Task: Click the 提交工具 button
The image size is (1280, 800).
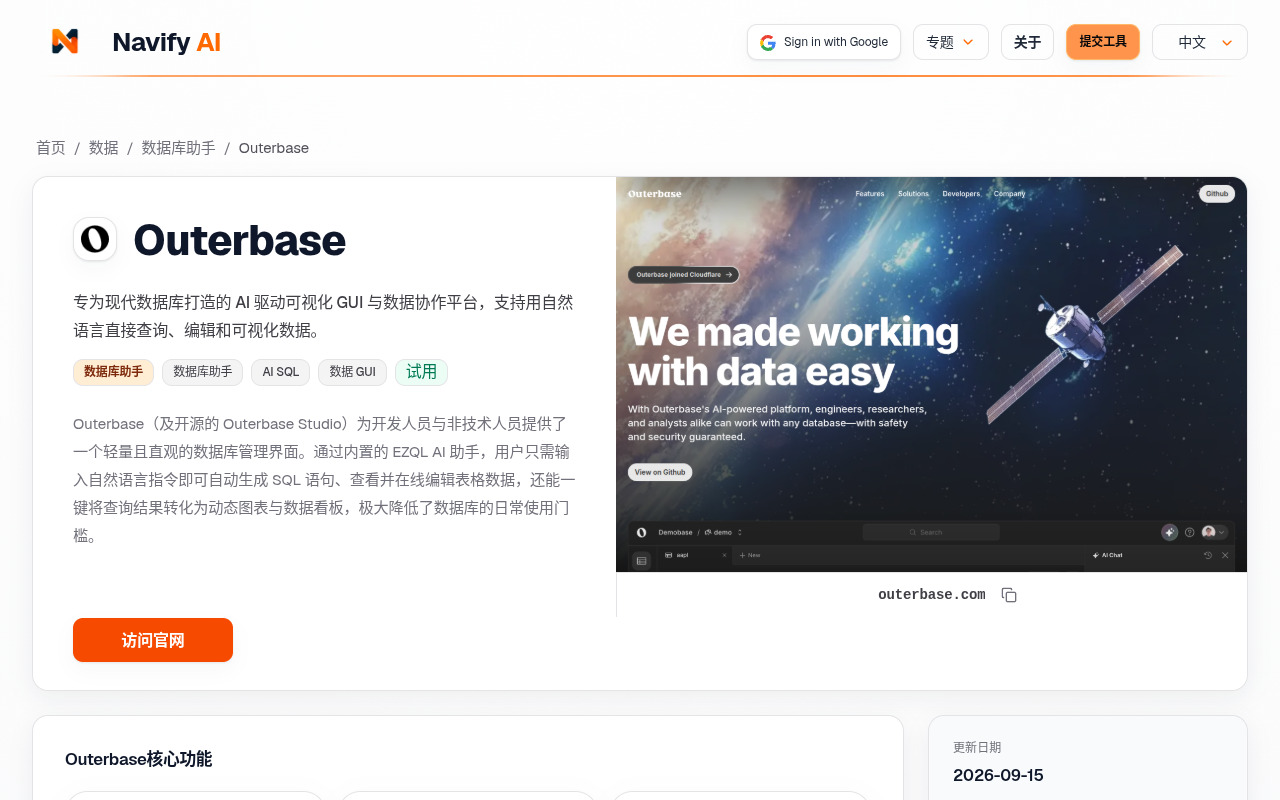Action: coord(1103,42)
